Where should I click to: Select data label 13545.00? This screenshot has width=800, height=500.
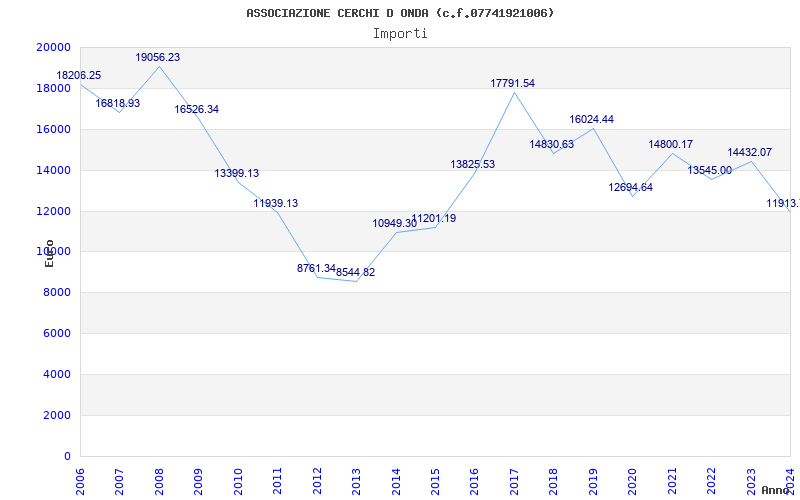710,171
